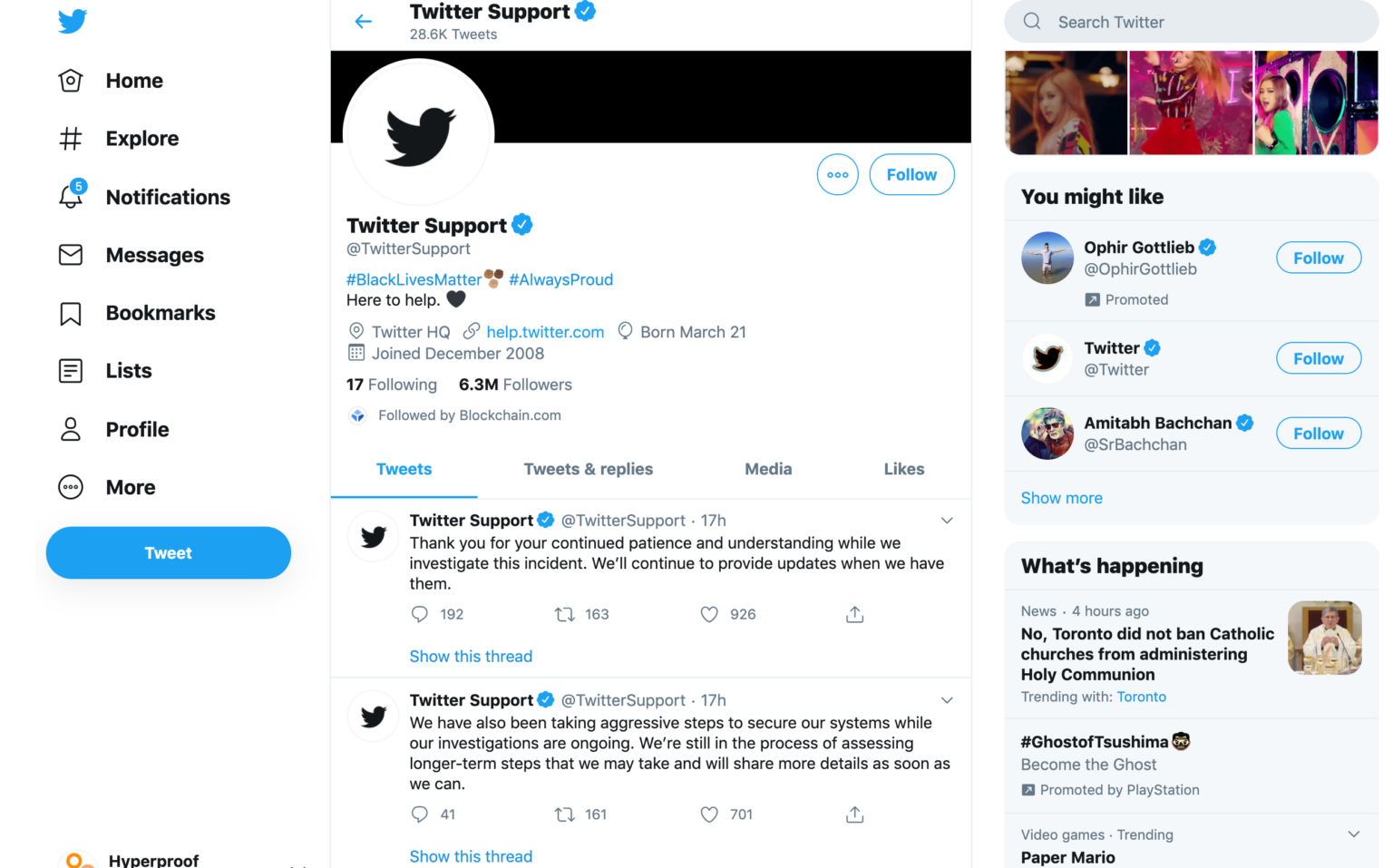Viewport: 1393px width, 868px height.
Task: Open the Tweets & replies tab
Action: [588, 469]
